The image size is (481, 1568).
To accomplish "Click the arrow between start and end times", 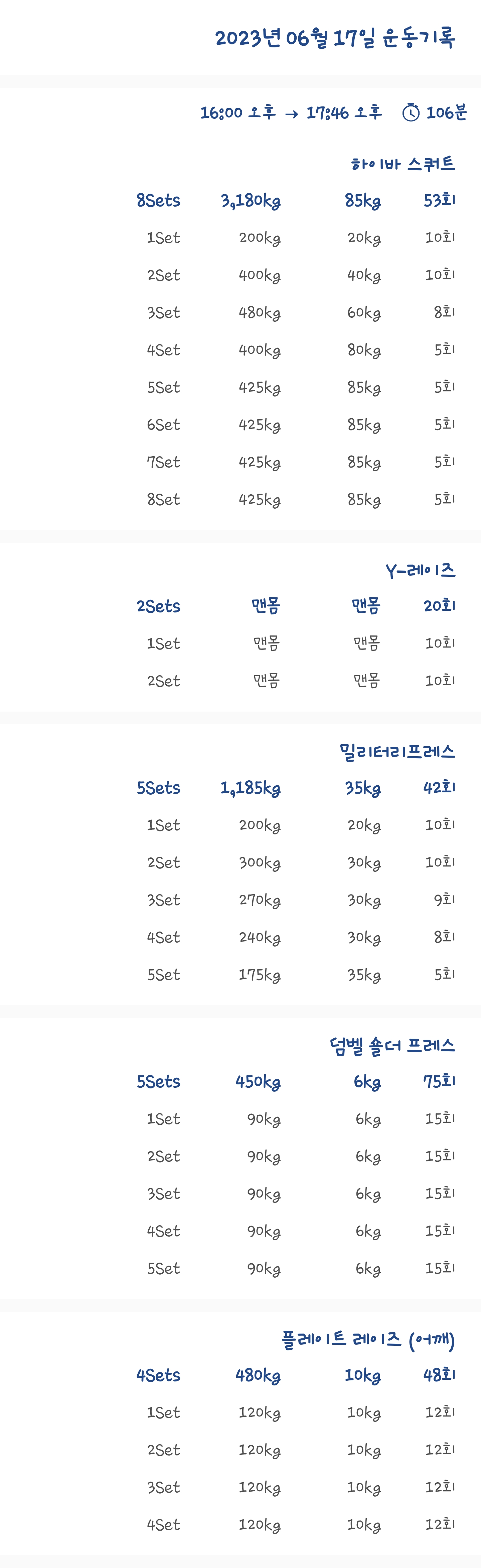I will click(x=291, y=114).
